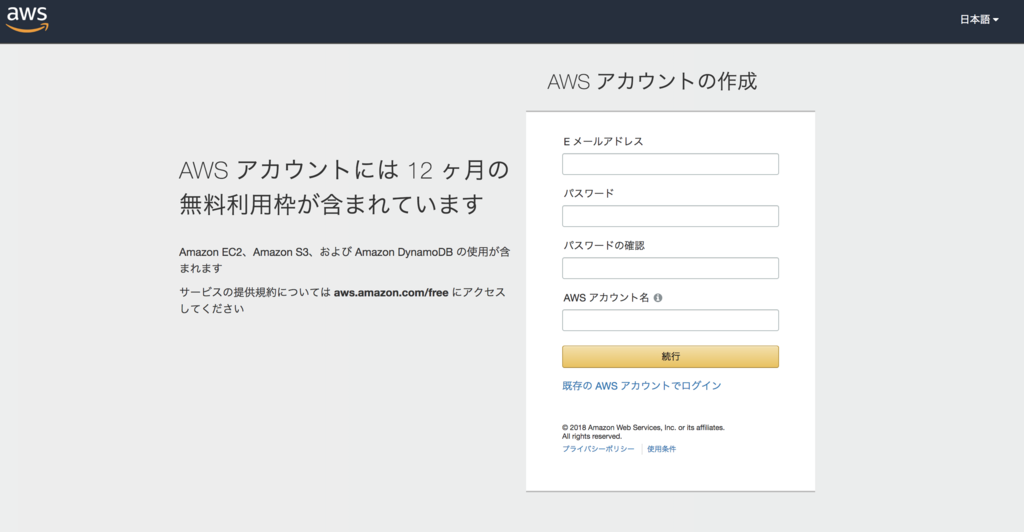Open the 日本語 language dropdown
Image resolution: width=1024 pixels, height=532 pixels.
(978, 20)
